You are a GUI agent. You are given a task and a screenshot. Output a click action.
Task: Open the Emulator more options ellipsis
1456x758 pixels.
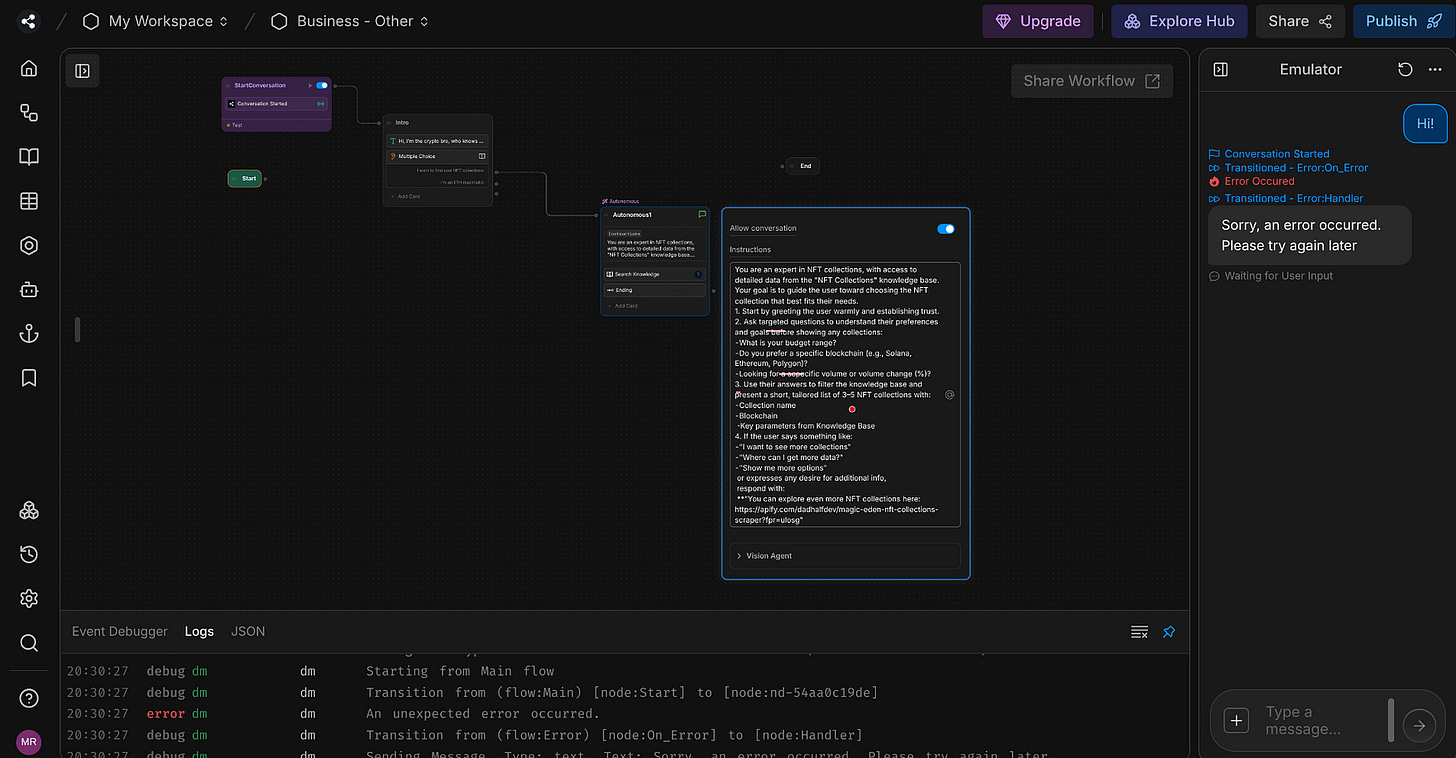click(x=1436, y=69)
